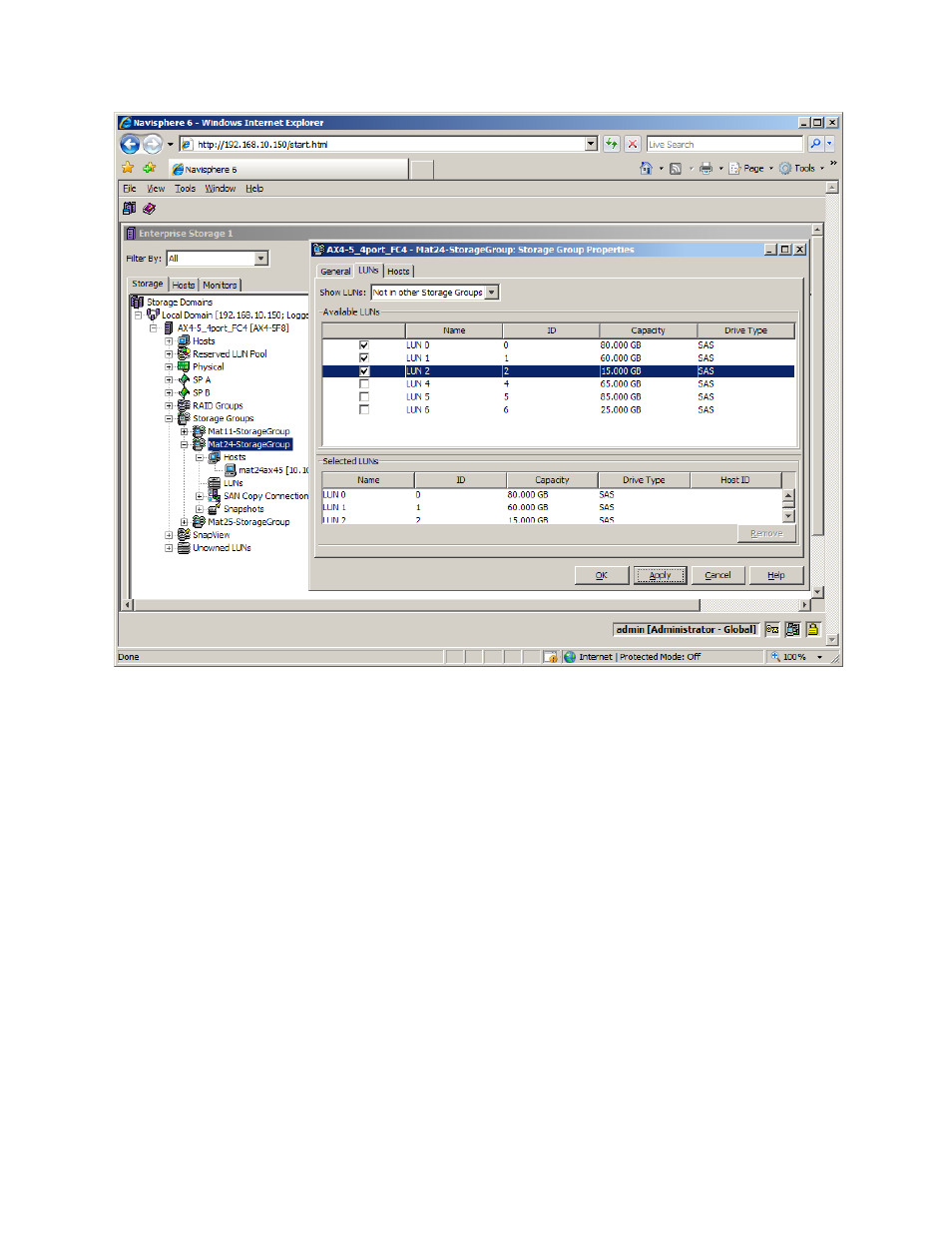Click the SP B icon
Viewport: 952px width, 1233px height.
[184, 392]
